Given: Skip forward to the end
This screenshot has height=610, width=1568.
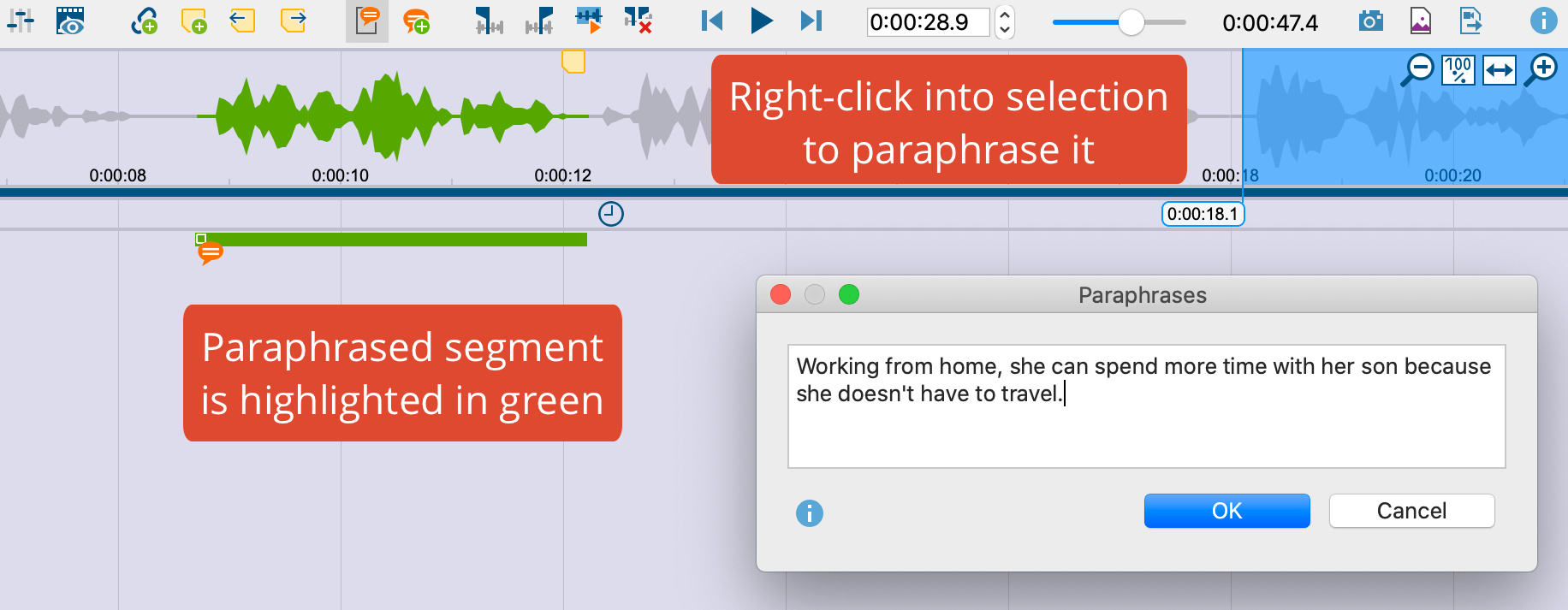Looking at the screenshot, I should tap(811, 21).
